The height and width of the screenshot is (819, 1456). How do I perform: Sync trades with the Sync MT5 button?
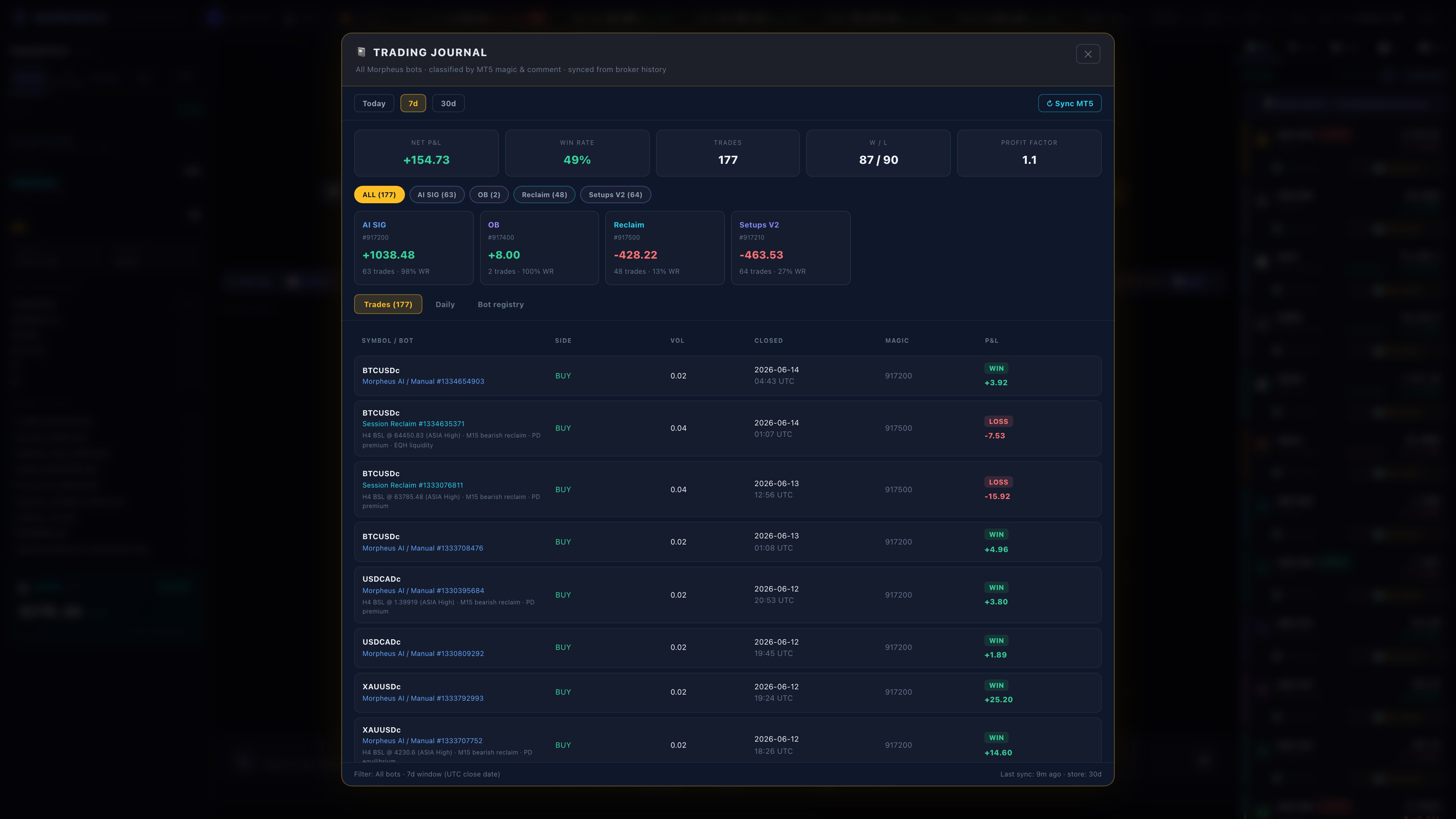1069,104
